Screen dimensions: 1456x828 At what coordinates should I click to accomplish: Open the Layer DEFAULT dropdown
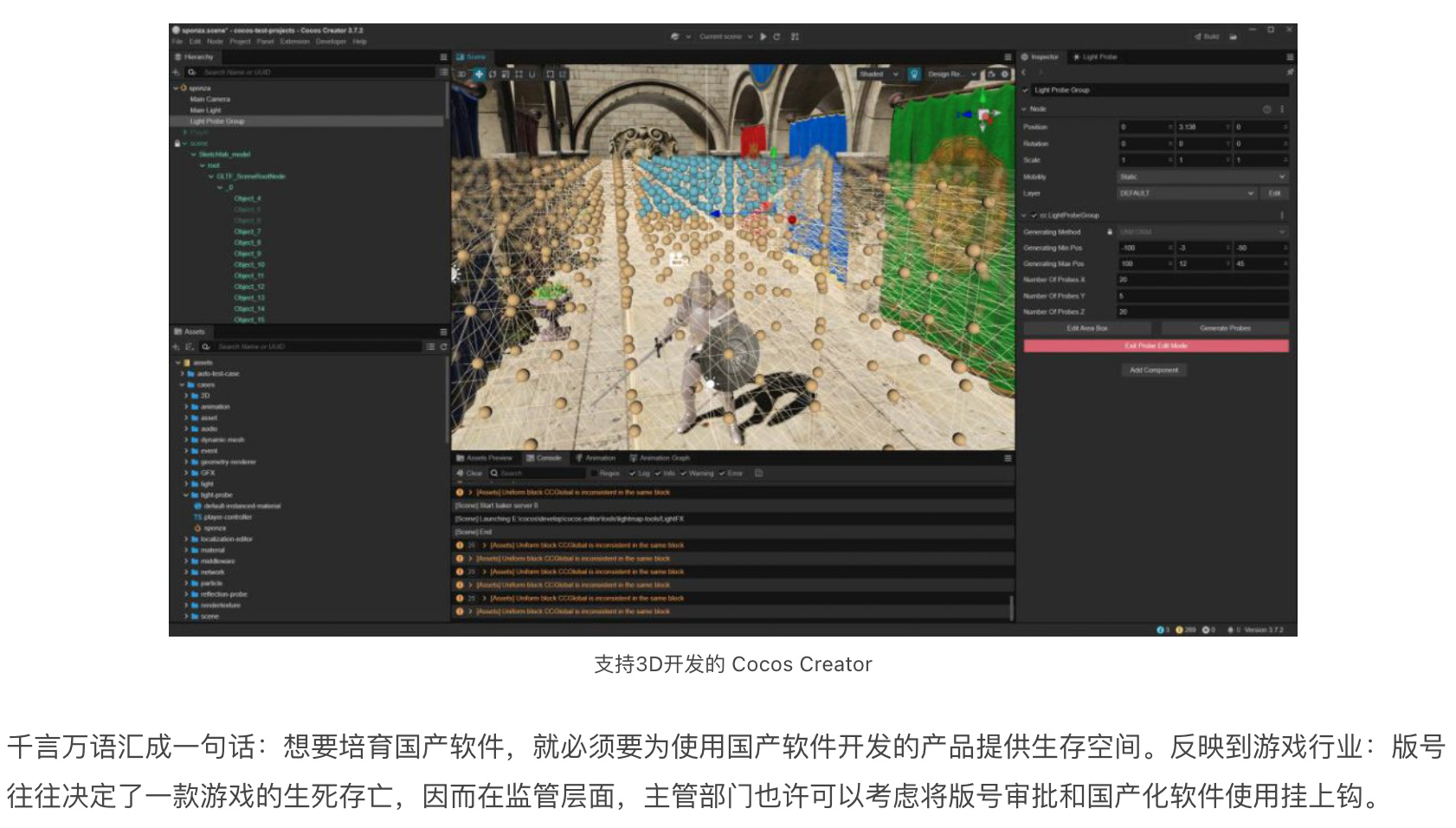(x=1187, y=193)
